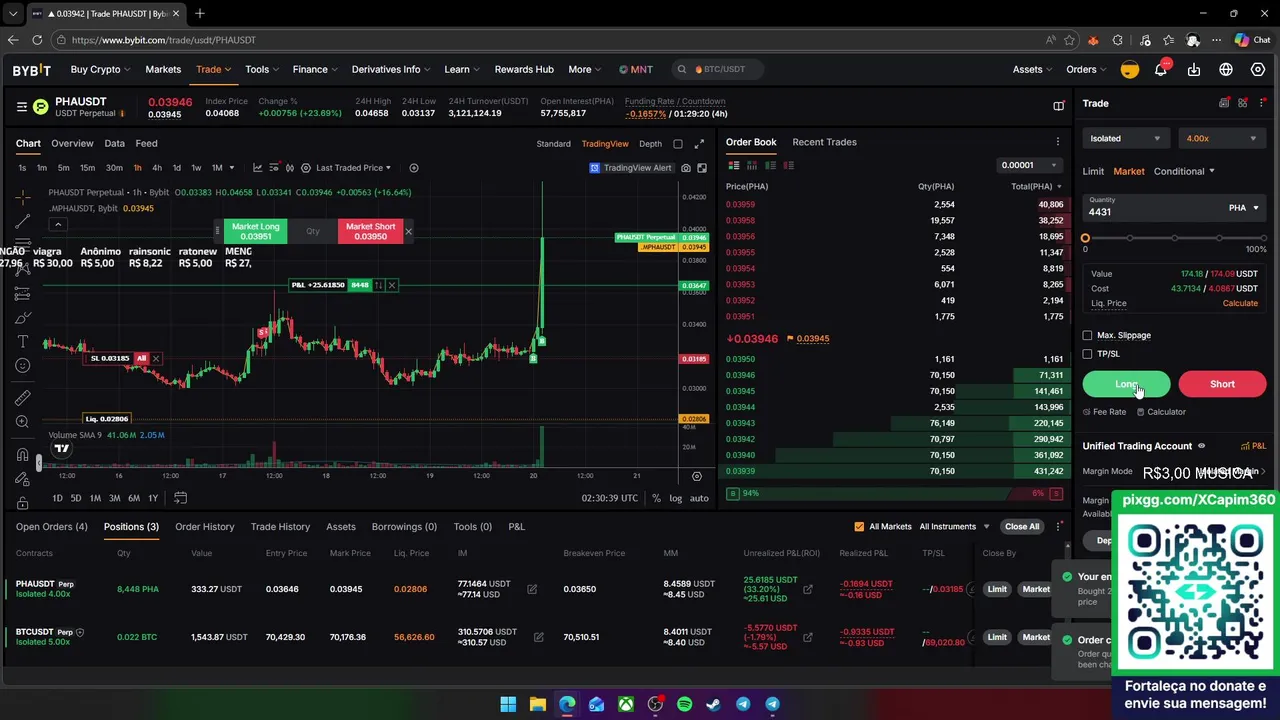Switch chart to Depth view
The width and height of the screenshot is (1280, 720).
pyautogui.click(x=650, y=144)
